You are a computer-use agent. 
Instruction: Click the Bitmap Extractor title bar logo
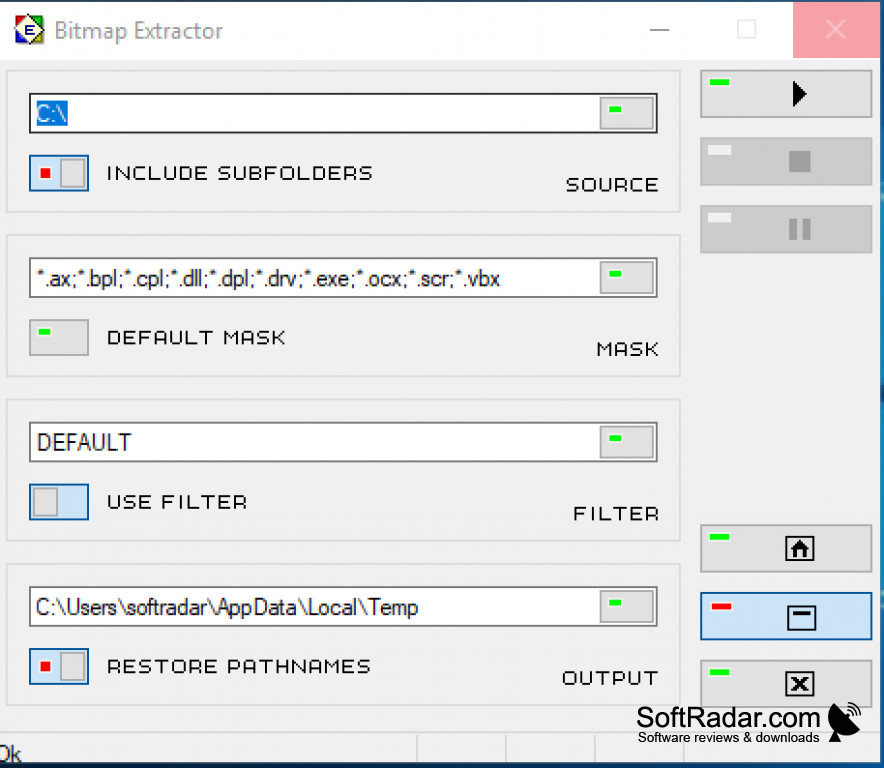point(29,30)
